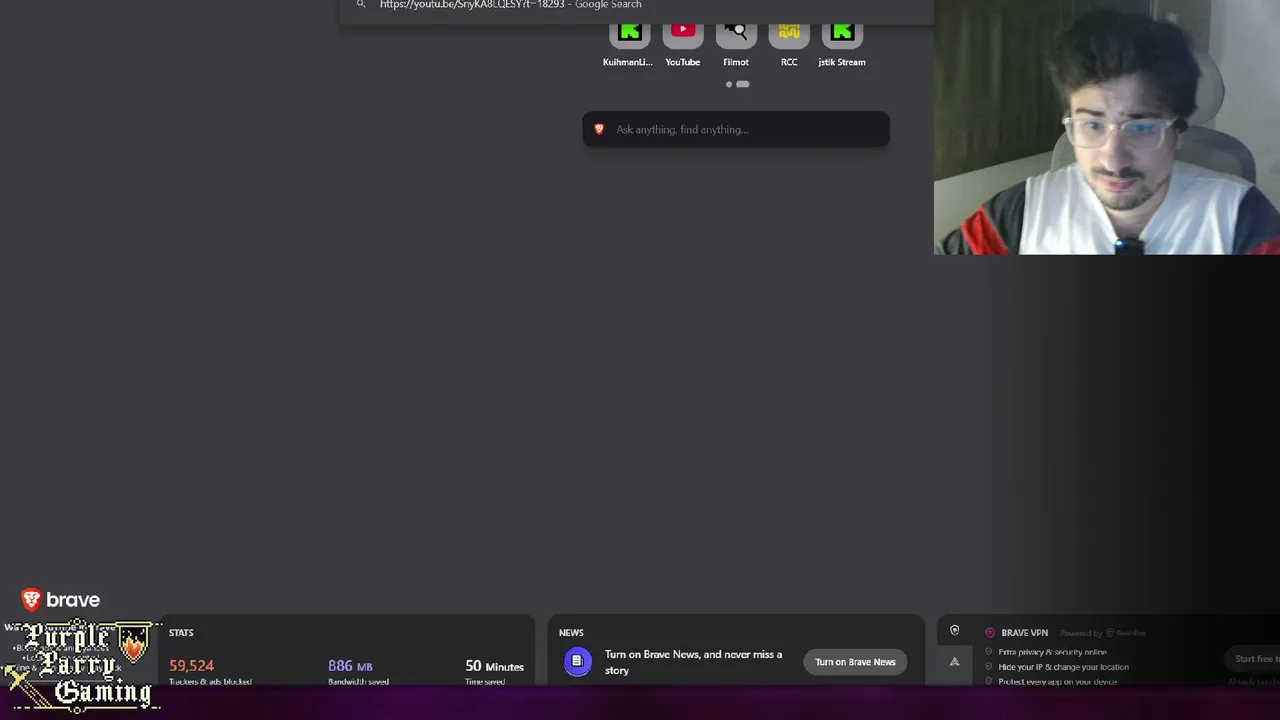Click the Brave News document icon
The width and height of the screenshot is (1280, 720).
click(x=577, y=661)
